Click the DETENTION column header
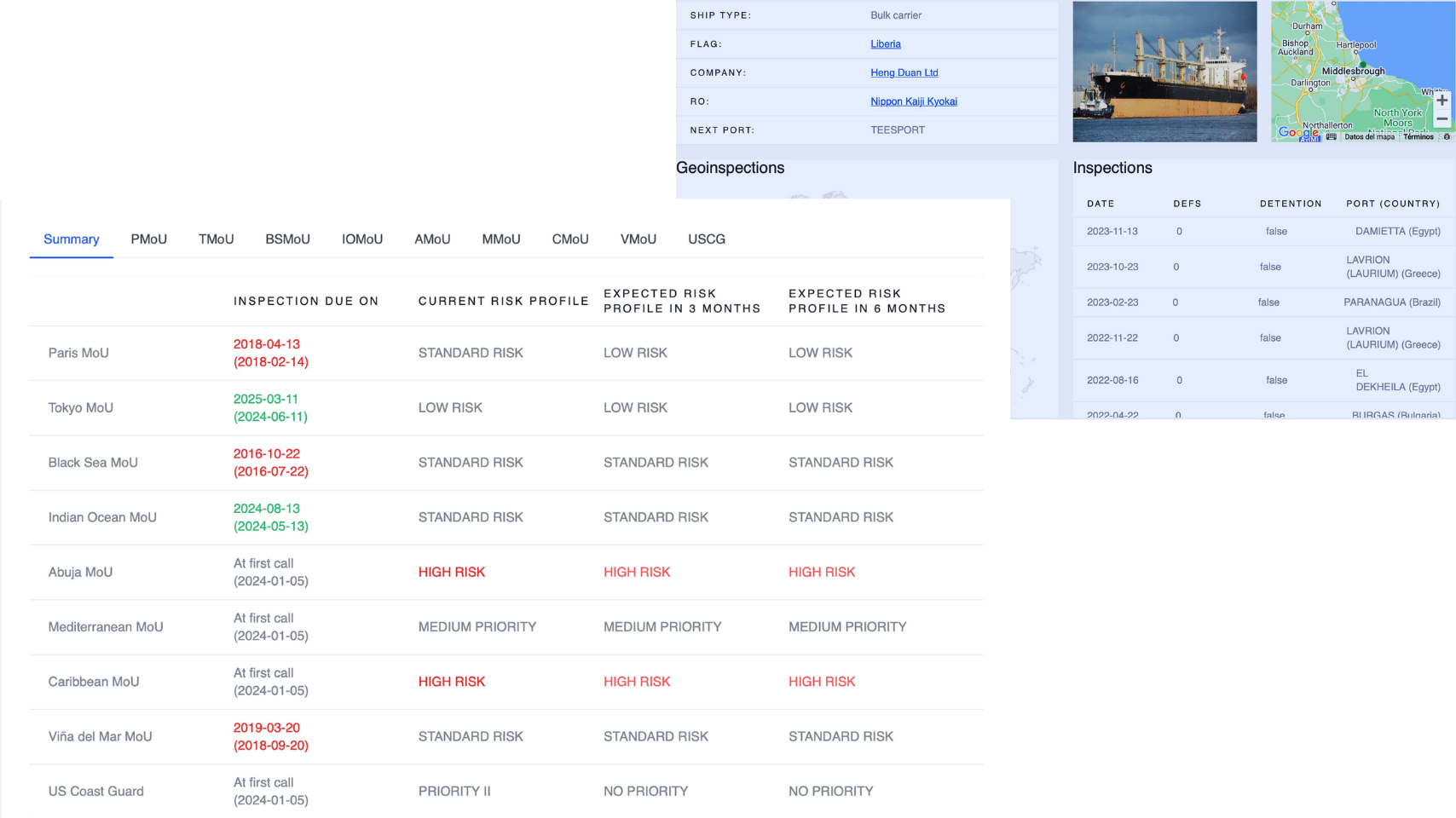Screen dimensions: 1456x818 point(1291,204)
